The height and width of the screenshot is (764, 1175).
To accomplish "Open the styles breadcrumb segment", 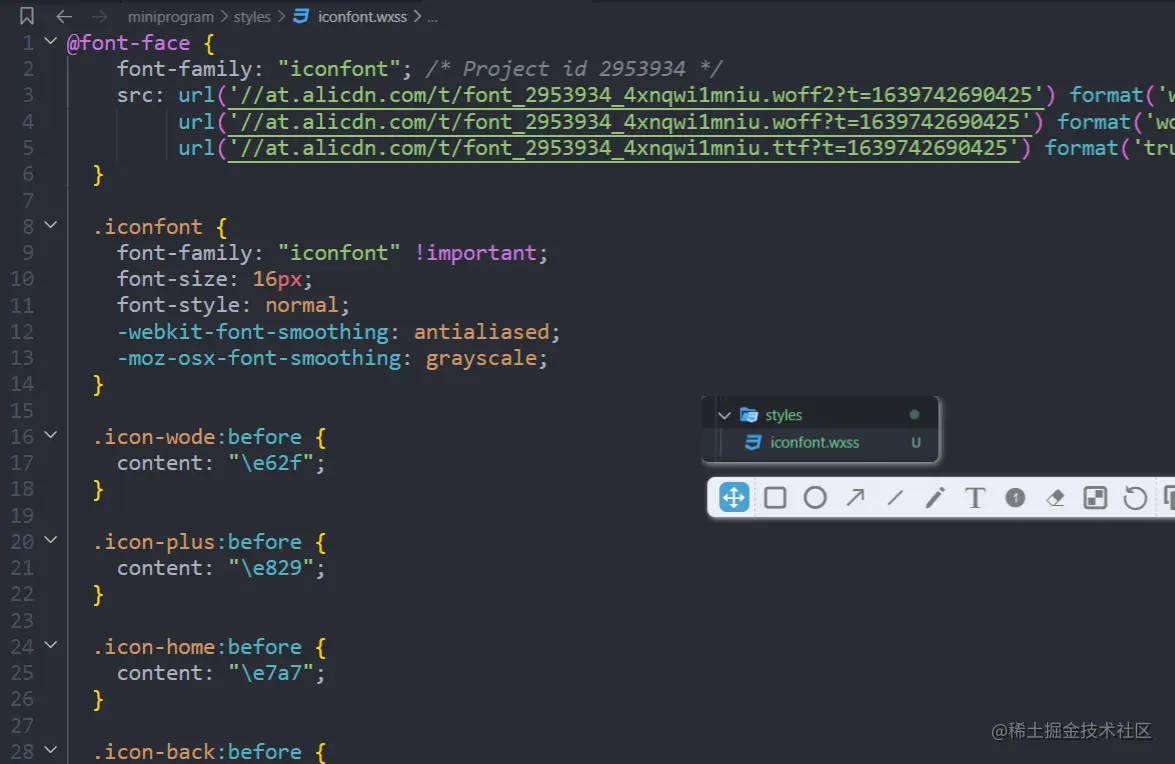I will click(x=252, y=16).
